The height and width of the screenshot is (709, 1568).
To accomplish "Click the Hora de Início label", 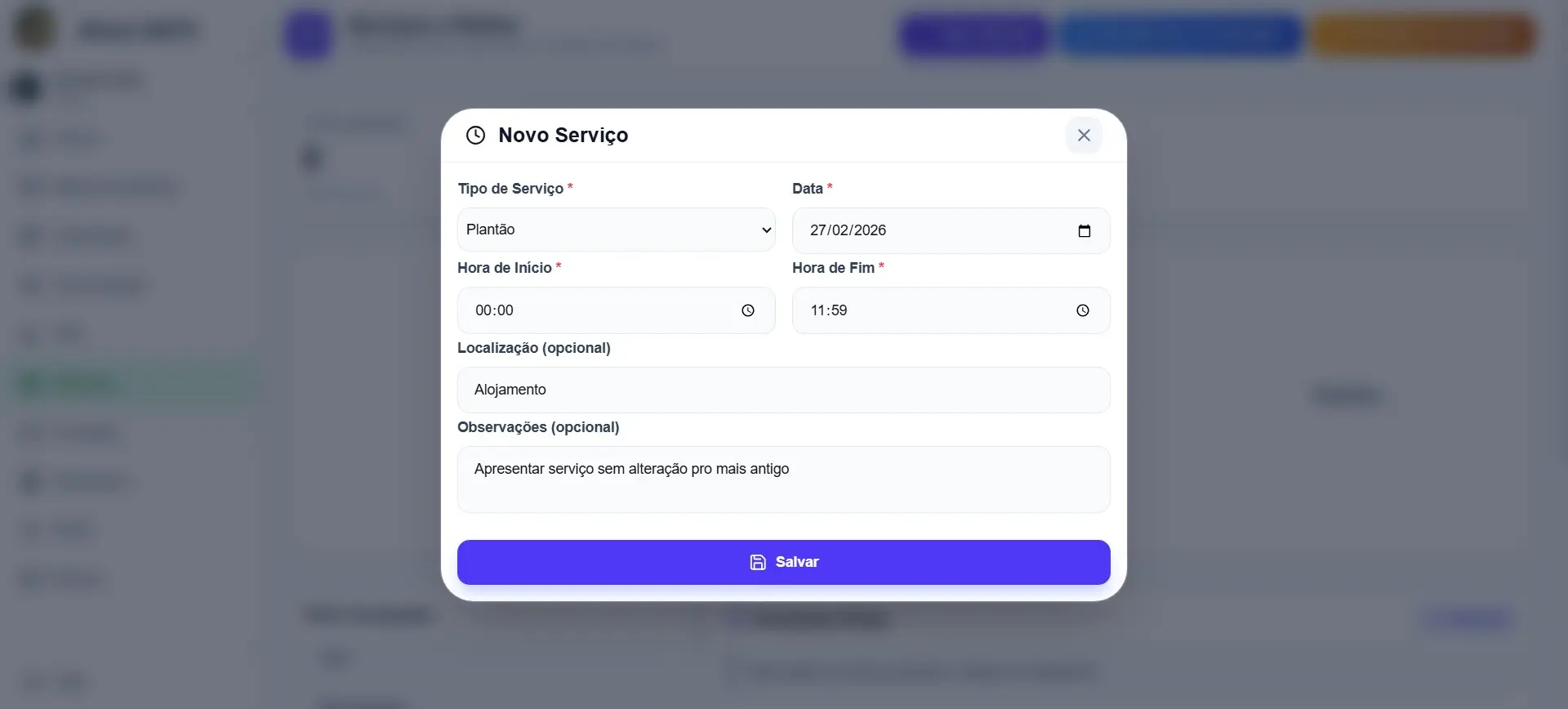I will coord(505,268).
